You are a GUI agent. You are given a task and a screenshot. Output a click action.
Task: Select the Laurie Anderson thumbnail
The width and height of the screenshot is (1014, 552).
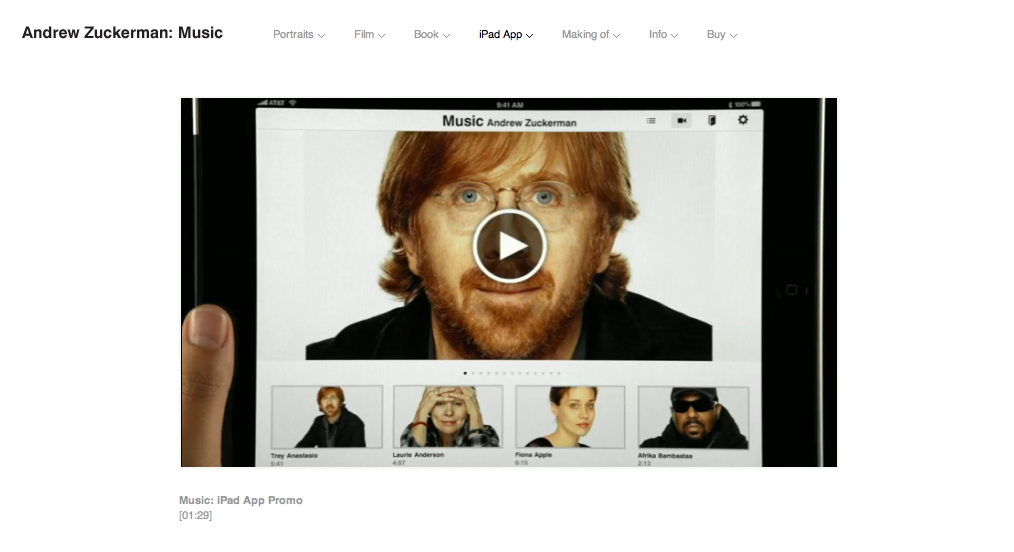(x=448, y=417)
